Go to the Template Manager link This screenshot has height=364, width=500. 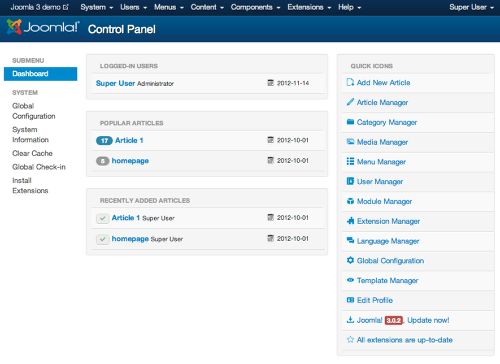point(387,280)
